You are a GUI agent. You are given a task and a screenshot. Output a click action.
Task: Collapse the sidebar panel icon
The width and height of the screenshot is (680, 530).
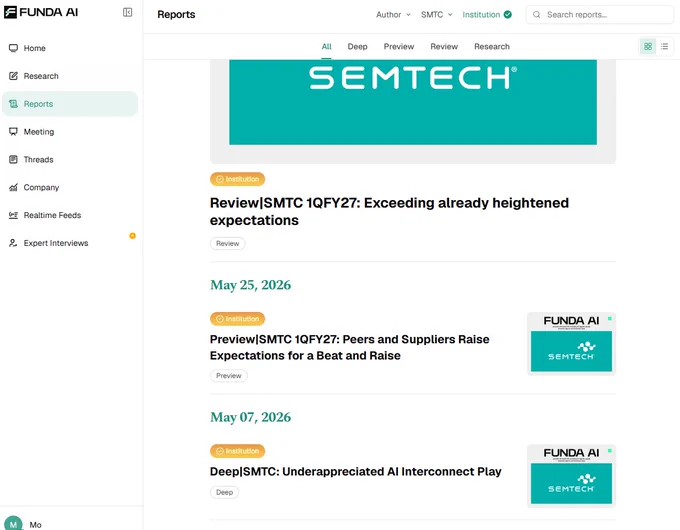click(128, 12)
